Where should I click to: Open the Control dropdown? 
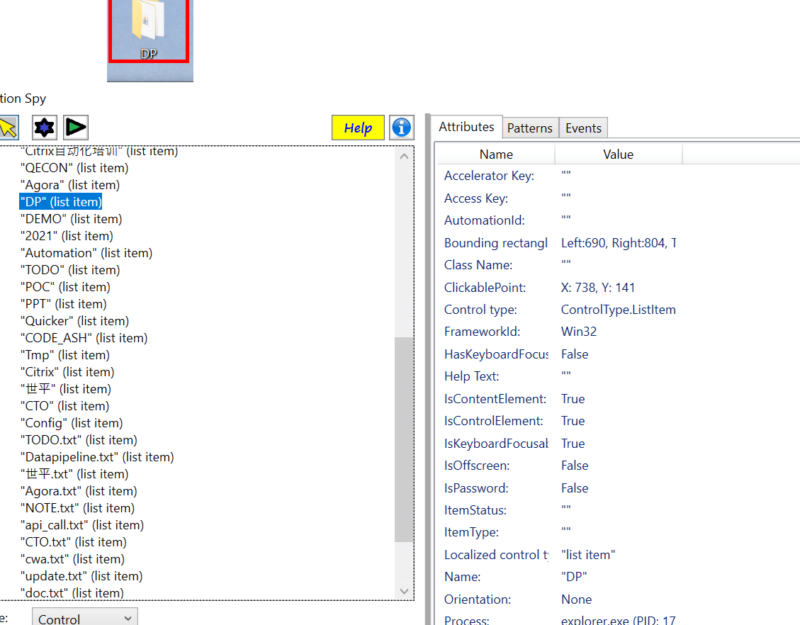pyautogui.click(x=85, y=619)
